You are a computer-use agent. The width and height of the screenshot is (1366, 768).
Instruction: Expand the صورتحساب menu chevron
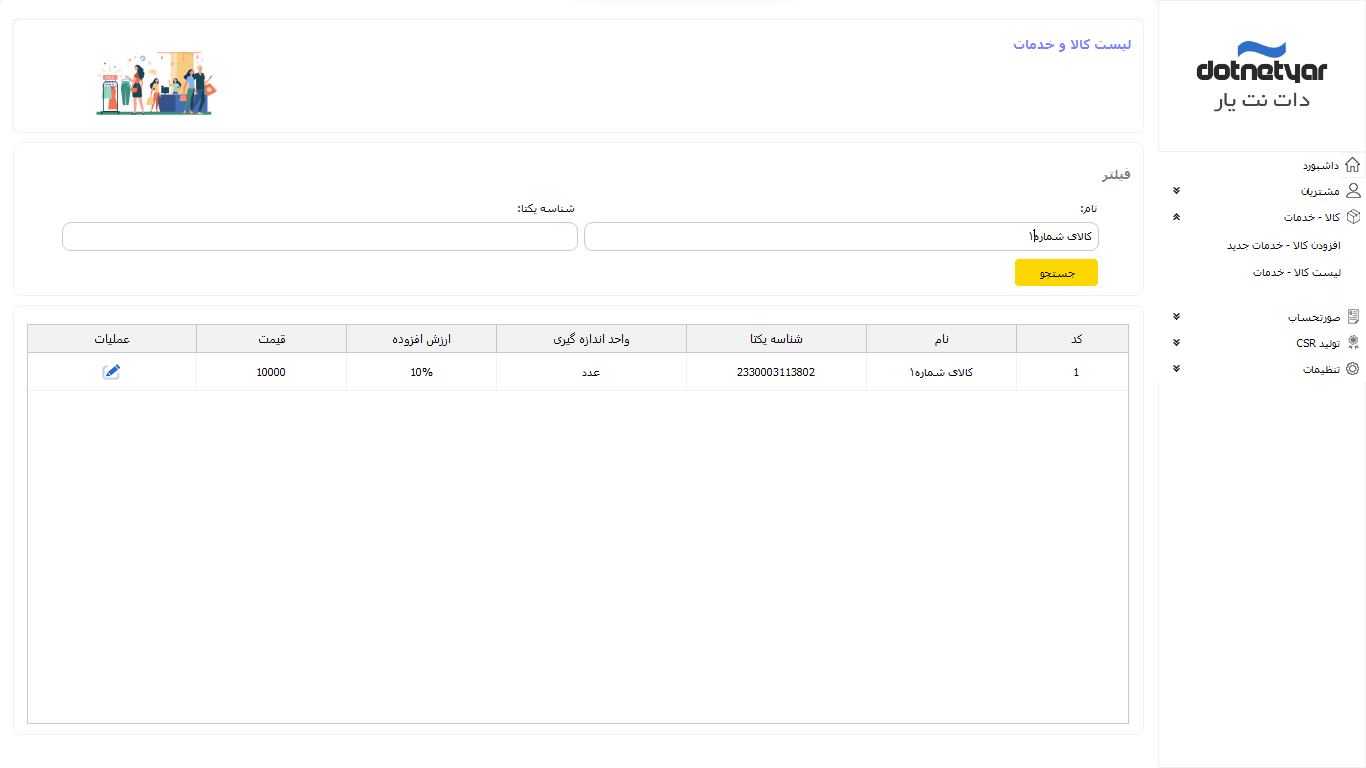[x=1176, y=317]
